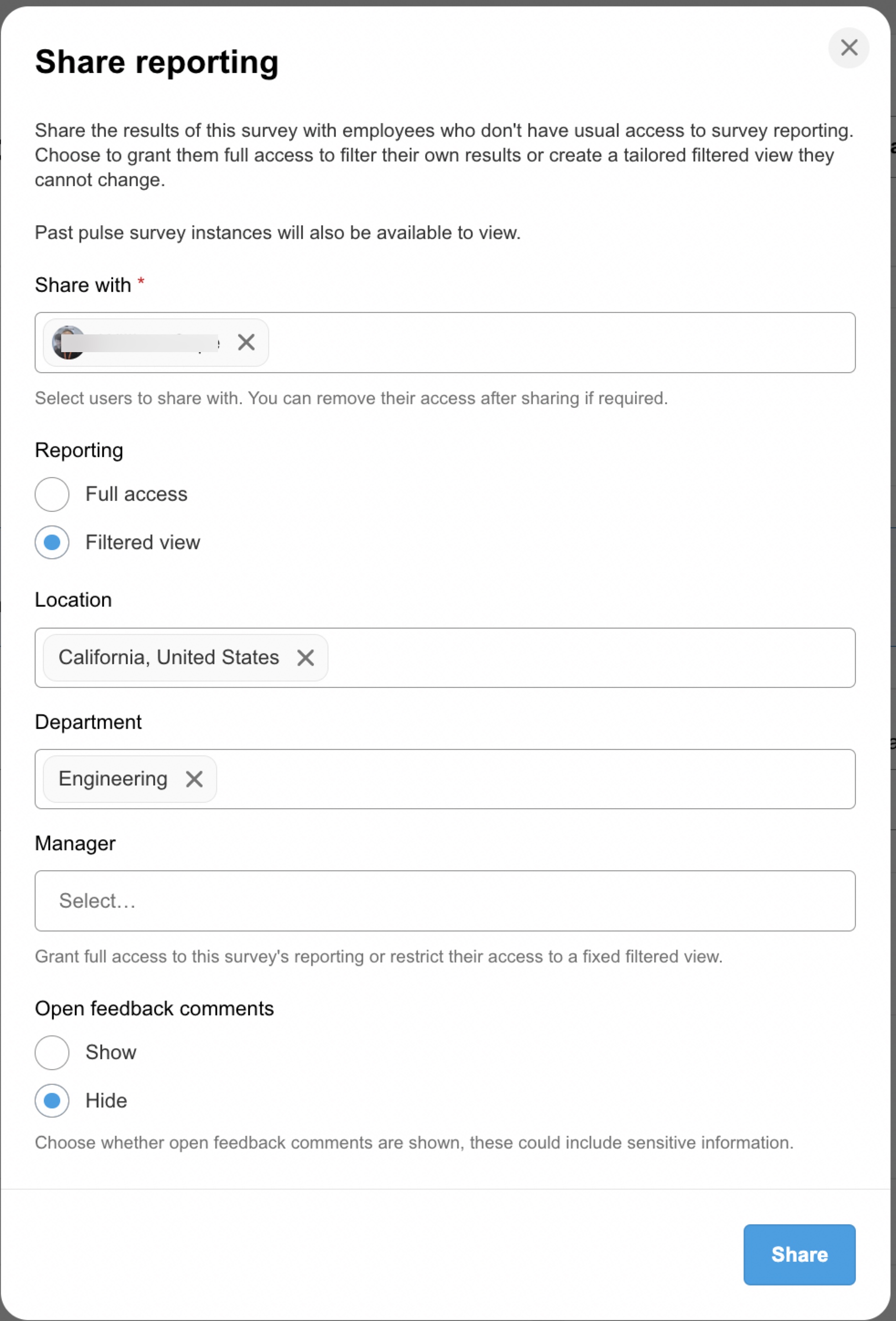Close the Share reporting dialog

848,48
